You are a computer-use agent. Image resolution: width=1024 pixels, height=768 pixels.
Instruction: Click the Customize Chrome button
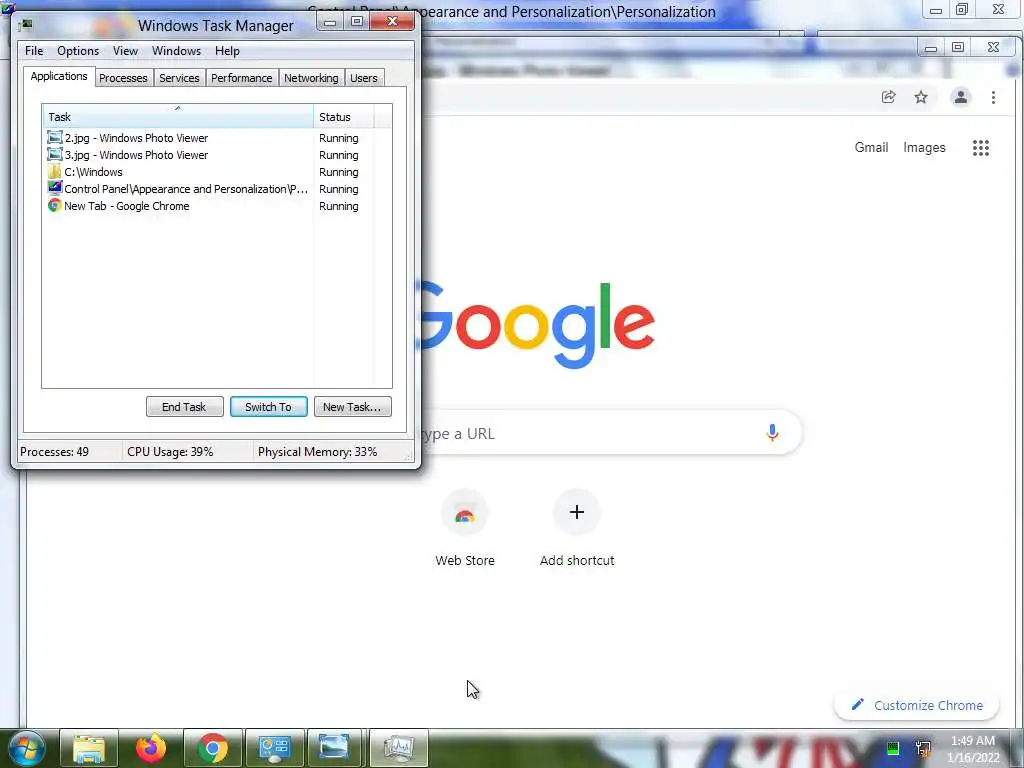(916, 705)
